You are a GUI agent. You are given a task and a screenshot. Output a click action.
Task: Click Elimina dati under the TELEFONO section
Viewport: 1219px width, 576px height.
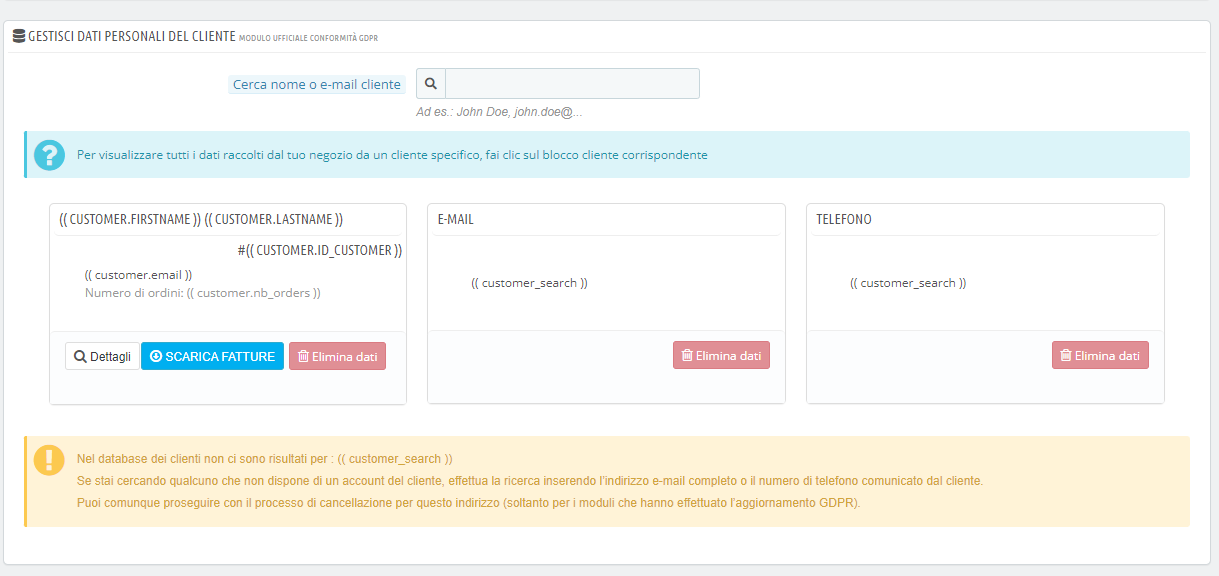[1100, 355]
